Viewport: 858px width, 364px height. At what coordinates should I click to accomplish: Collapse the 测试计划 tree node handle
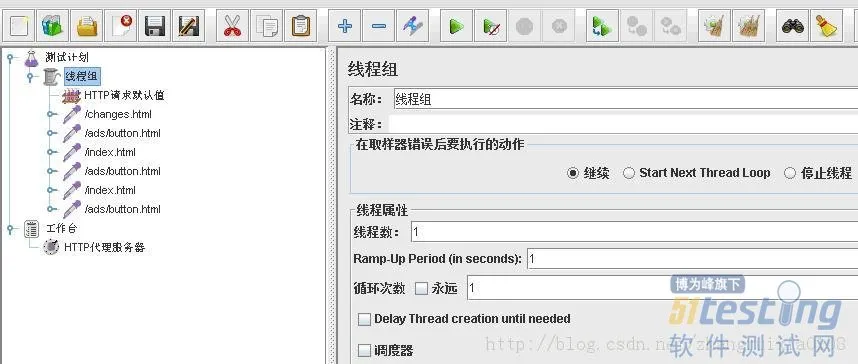click(x=11, y=57)
